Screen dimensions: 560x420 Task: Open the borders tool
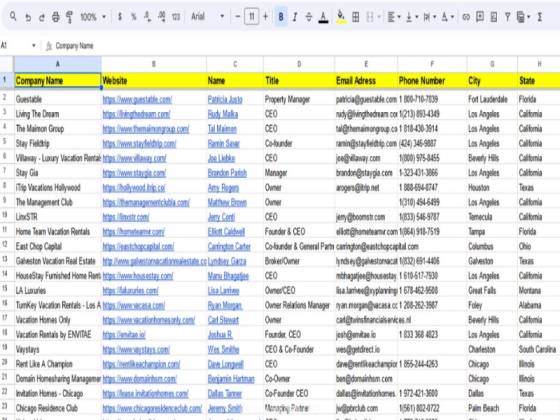pyautogui.click(x=356, y=17)
